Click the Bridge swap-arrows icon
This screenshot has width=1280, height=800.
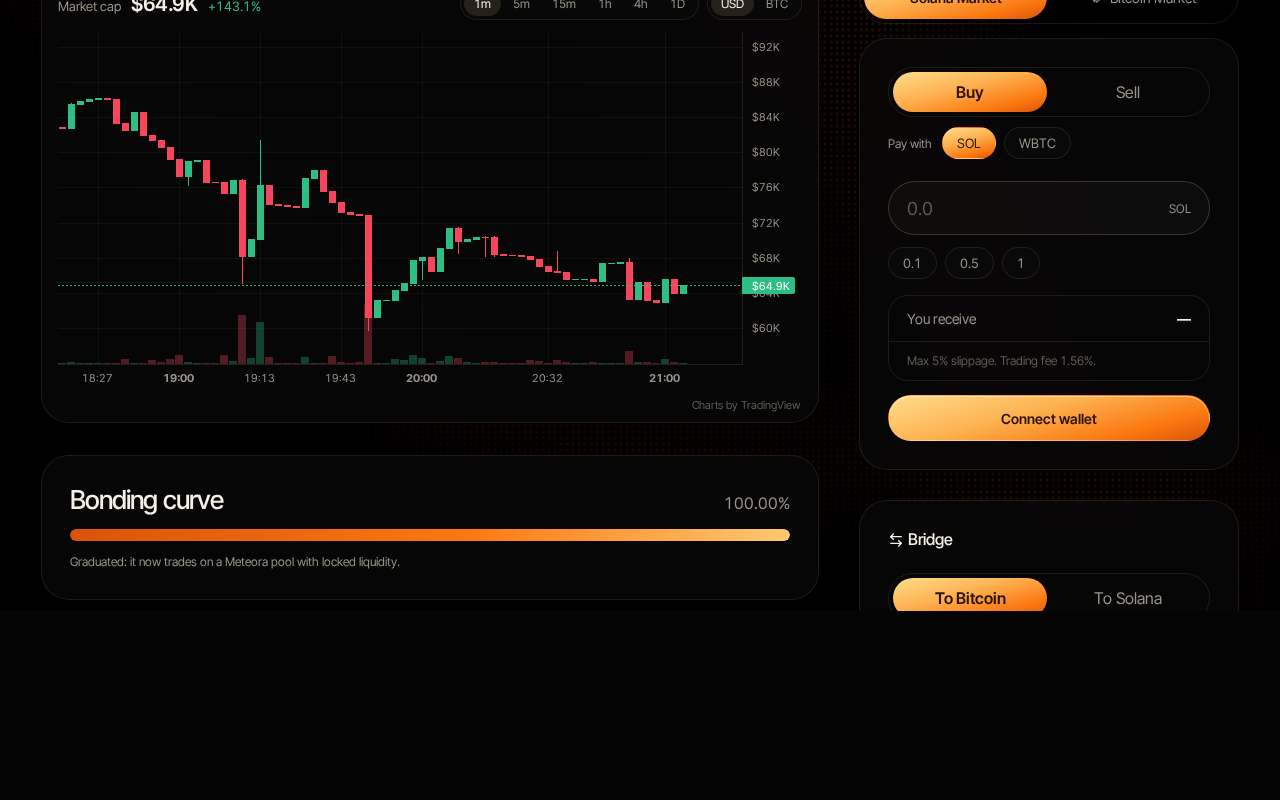(896, 540)
